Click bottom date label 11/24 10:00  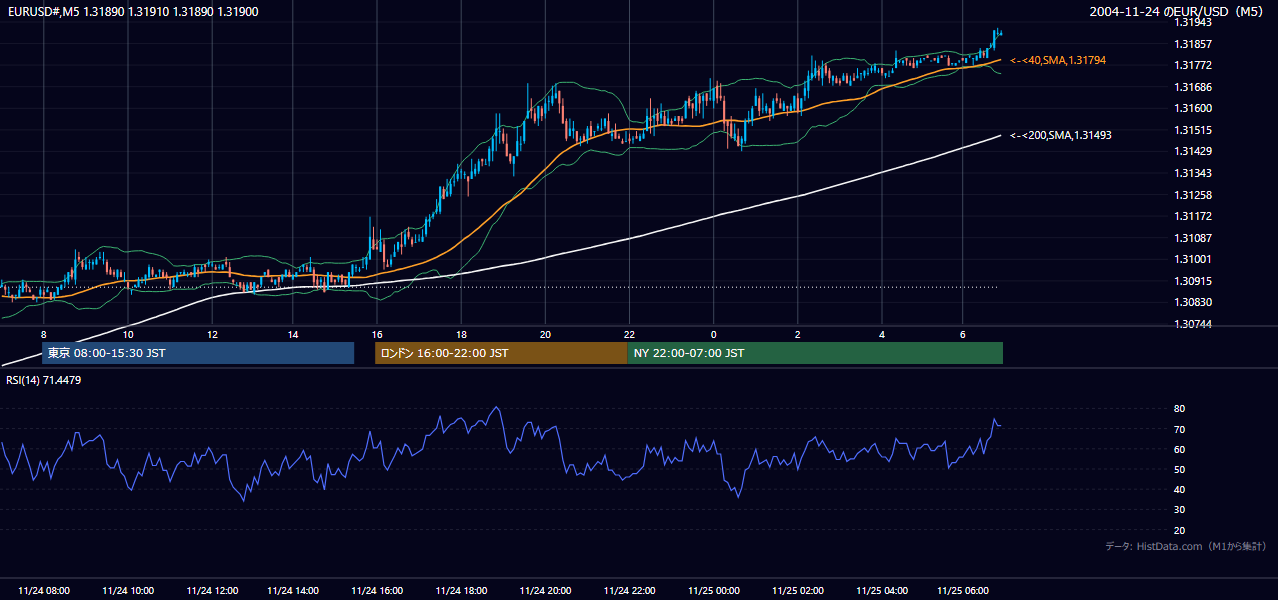click(128, 591)
